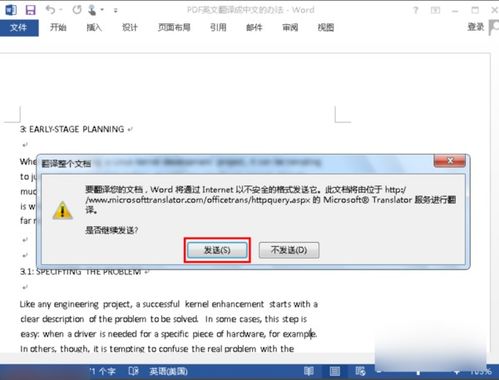Click the 登录 sign-in link

click(x=476, y=27)
